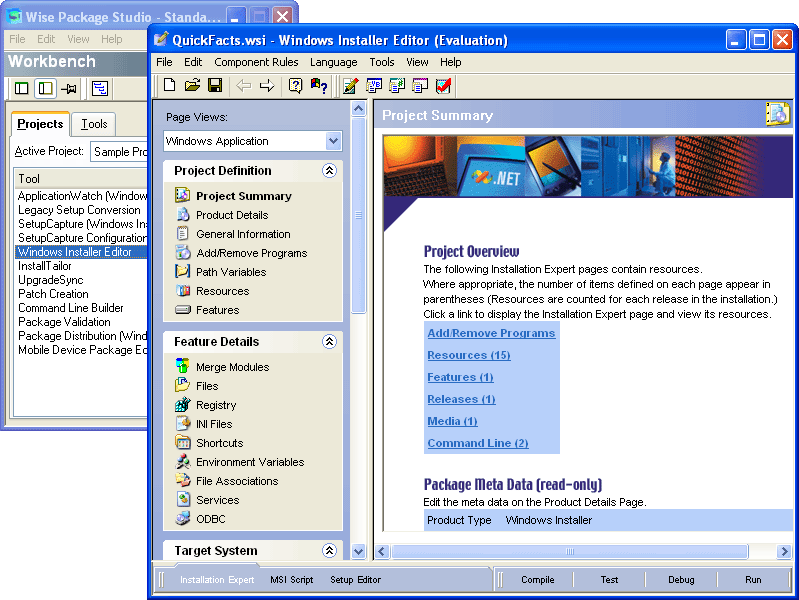Open Services page

click(218, 500)
